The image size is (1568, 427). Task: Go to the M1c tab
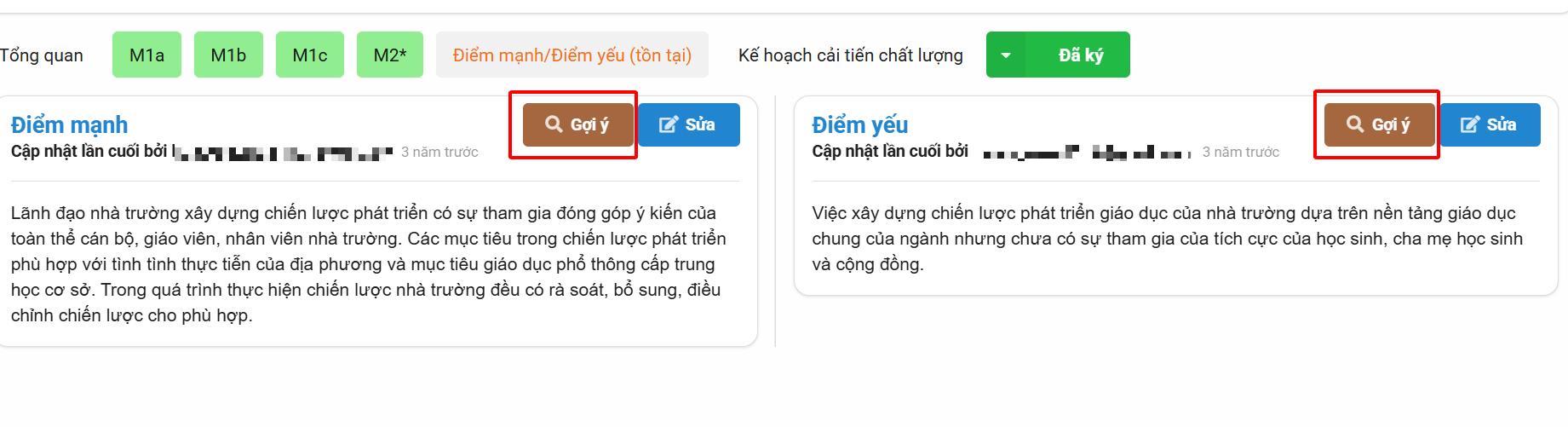(310, 55)
